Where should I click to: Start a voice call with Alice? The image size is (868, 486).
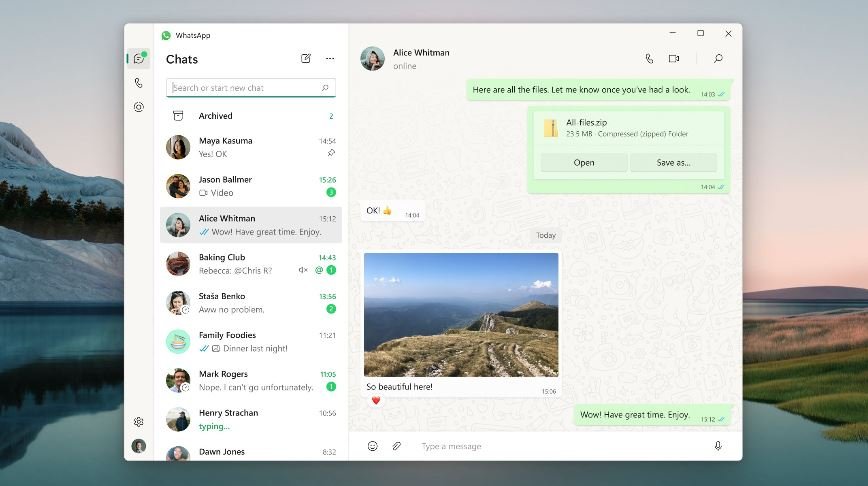pos(649,59)
